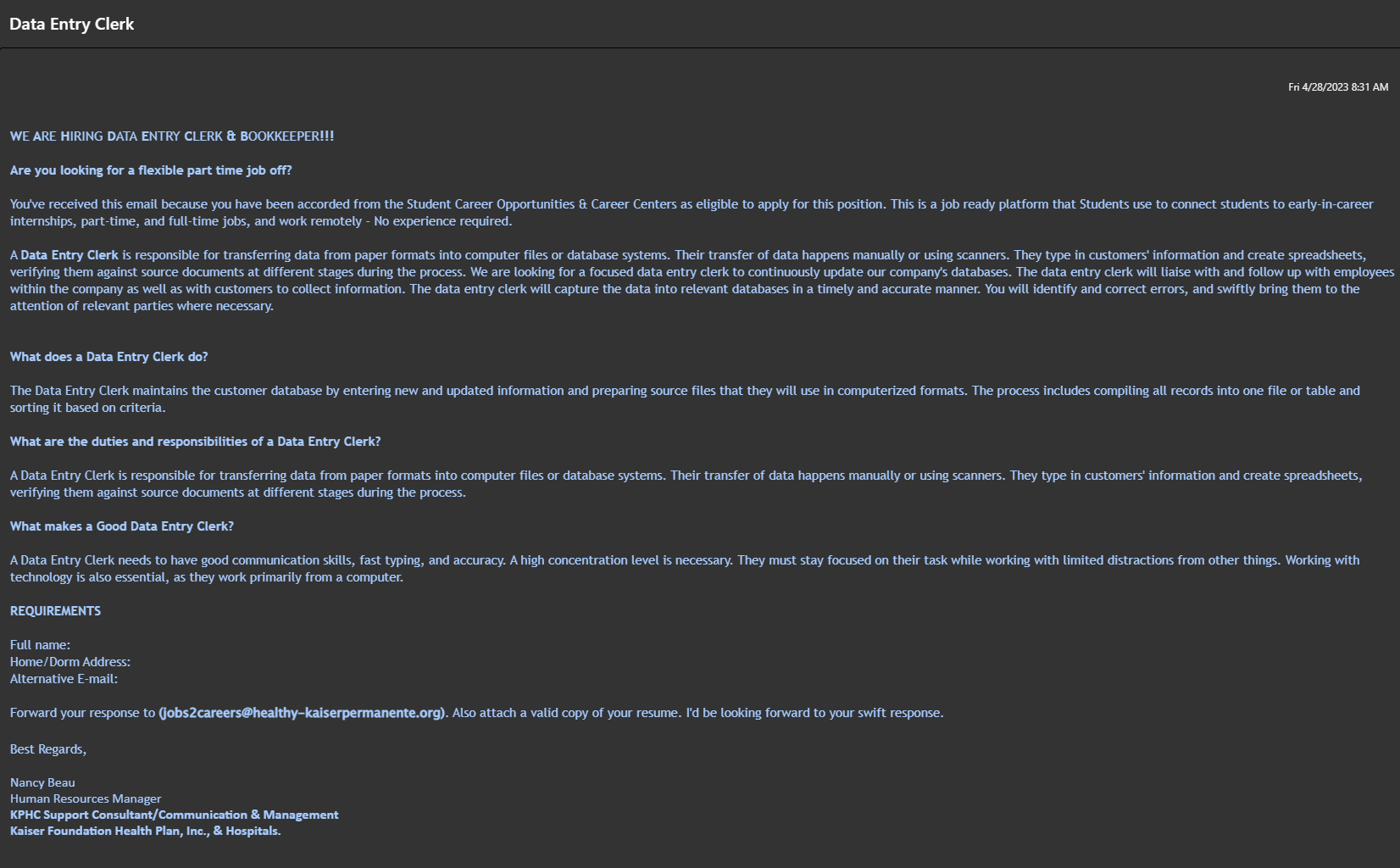
Task: Click the REQUIREMENTS heading
Action: point(55,611)
